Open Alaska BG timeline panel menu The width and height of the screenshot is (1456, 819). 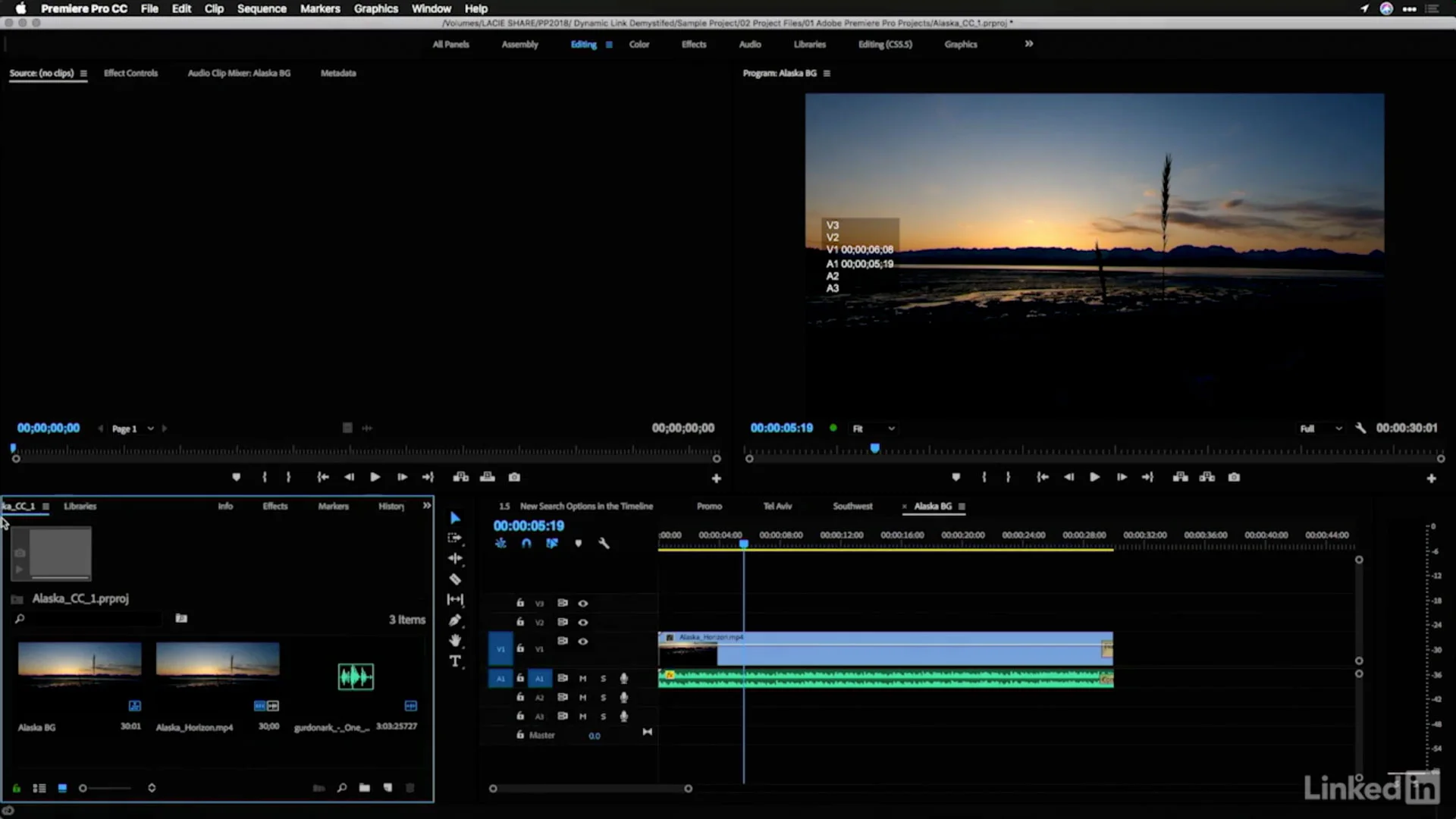[962, 507]
